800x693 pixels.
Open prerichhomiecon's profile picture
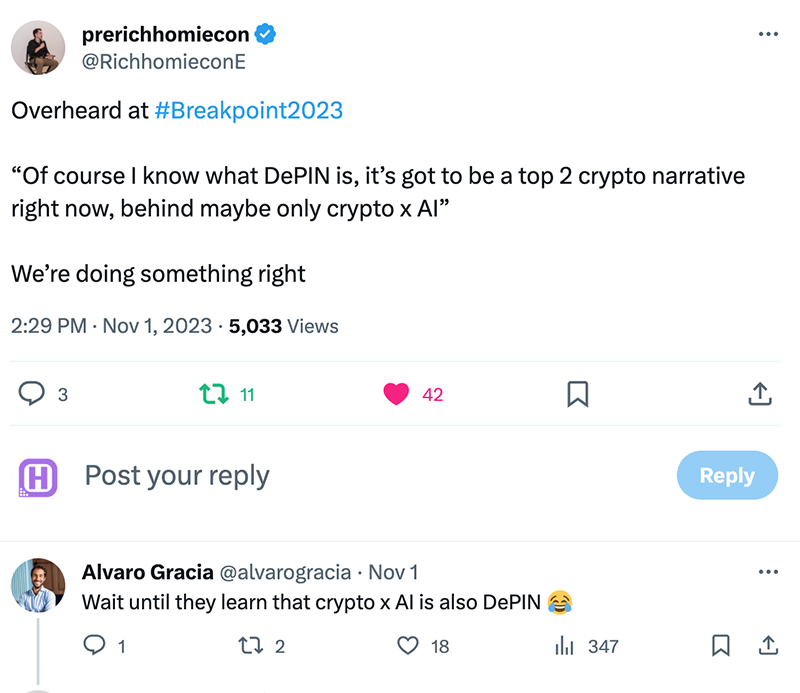pos(38,48)
